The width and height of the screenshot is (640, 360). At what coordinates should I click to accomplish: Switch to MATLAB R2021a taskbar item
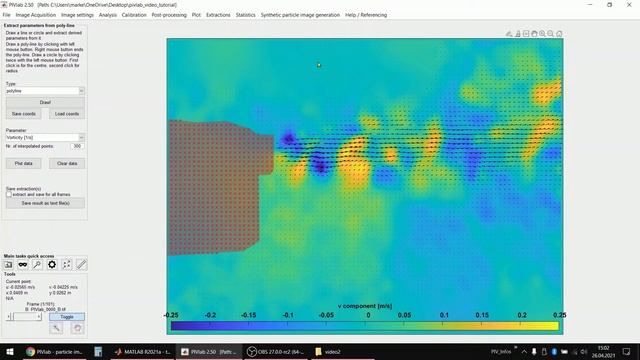click(x=142, y=351)
